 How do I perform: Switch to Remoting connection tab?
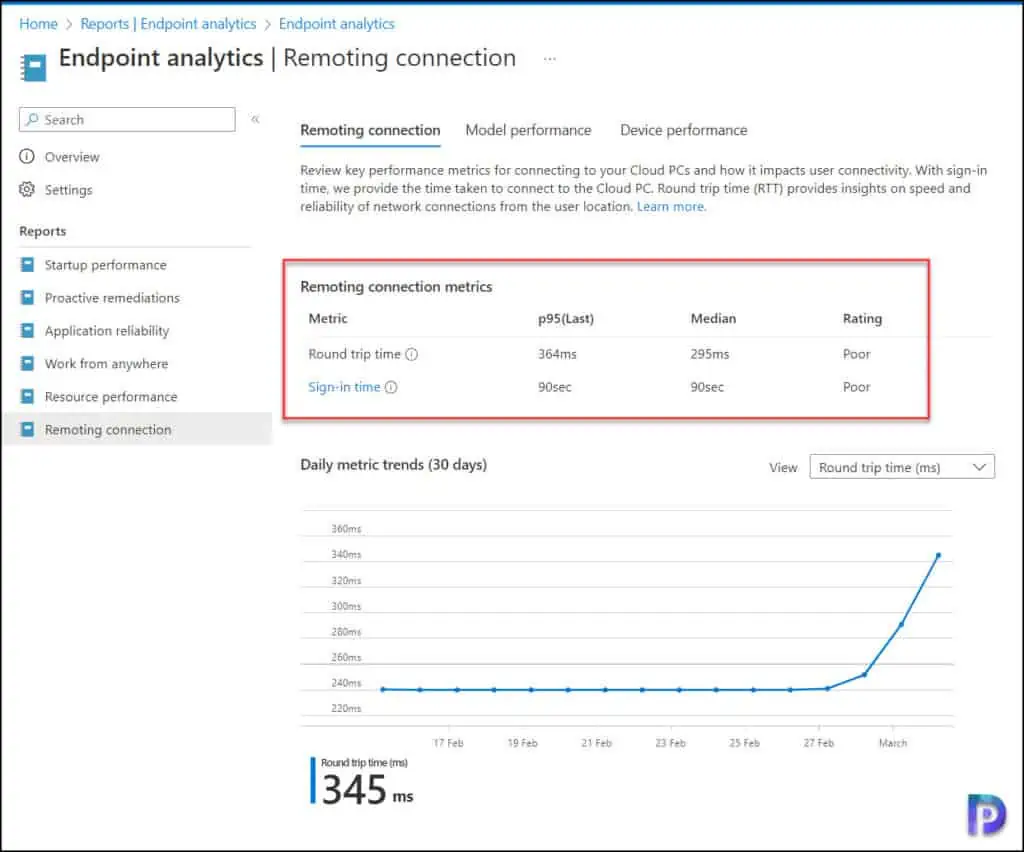(370, 131)
